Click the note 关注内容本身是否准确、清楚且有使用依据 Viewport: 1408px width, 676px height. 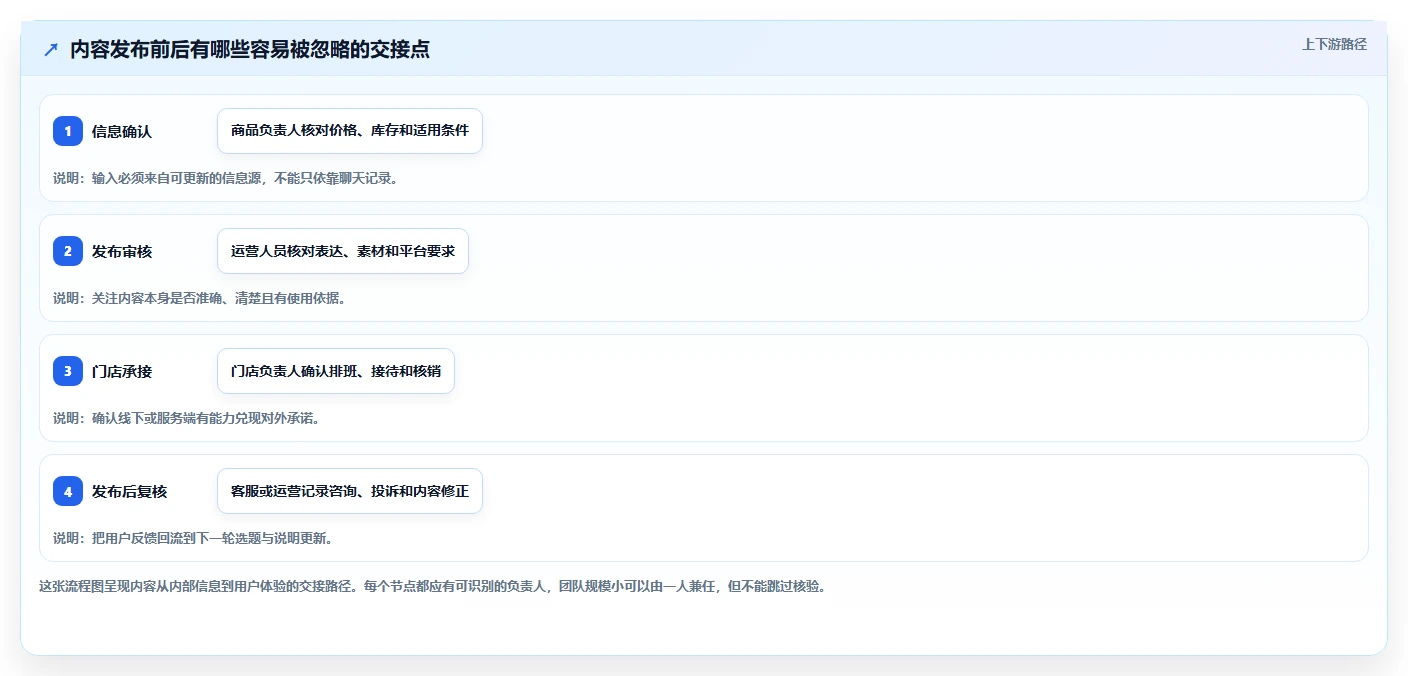[x=199, y=298]
